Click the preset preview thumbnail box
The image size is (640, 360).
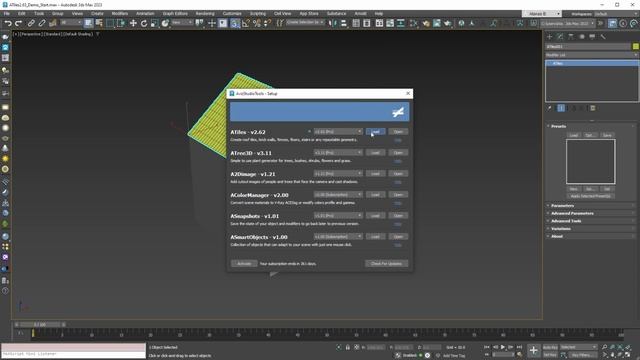click(591, 162)
